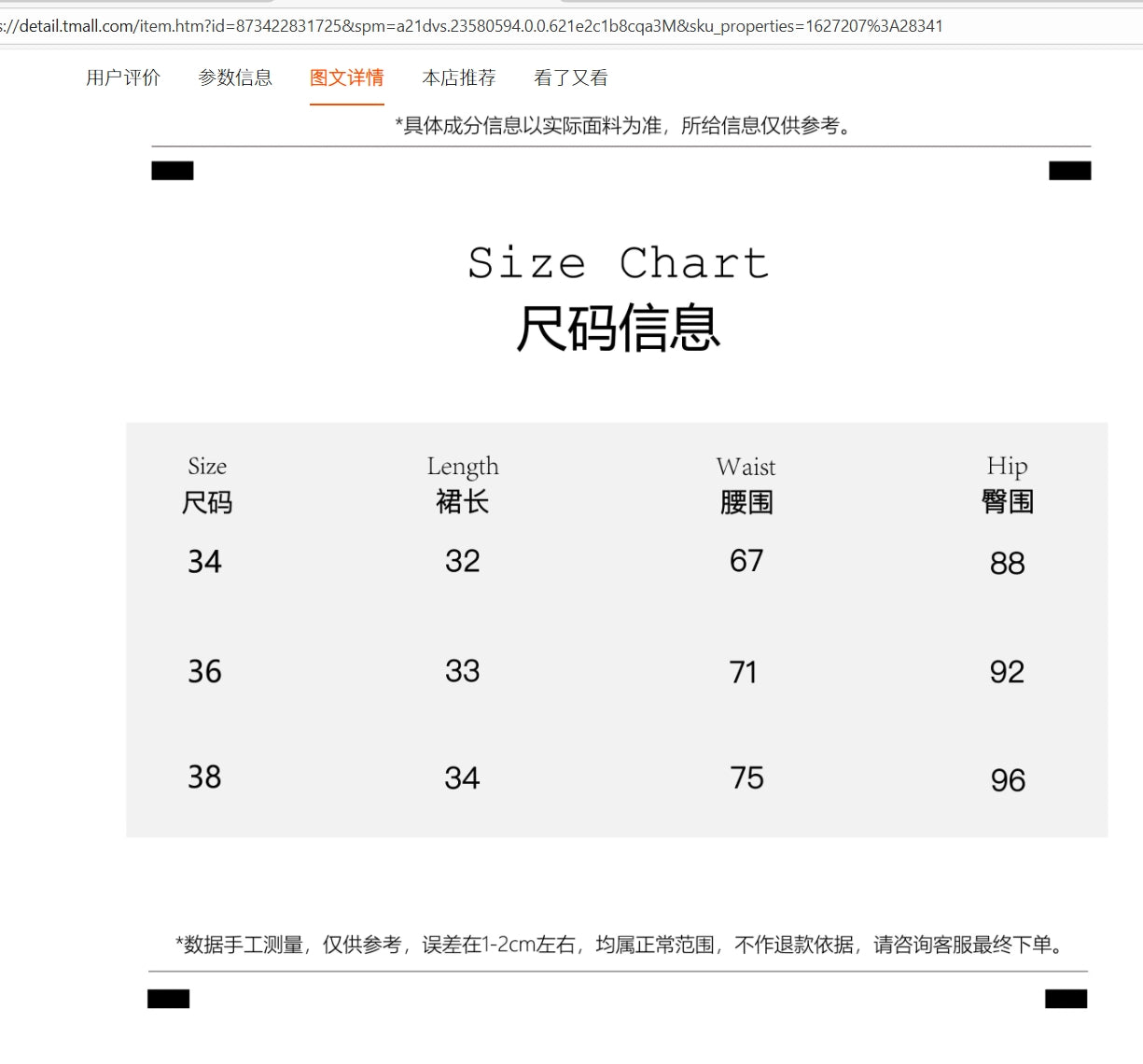Open the 用户评价 tab

pyautogui.click(x=123, y=78)
